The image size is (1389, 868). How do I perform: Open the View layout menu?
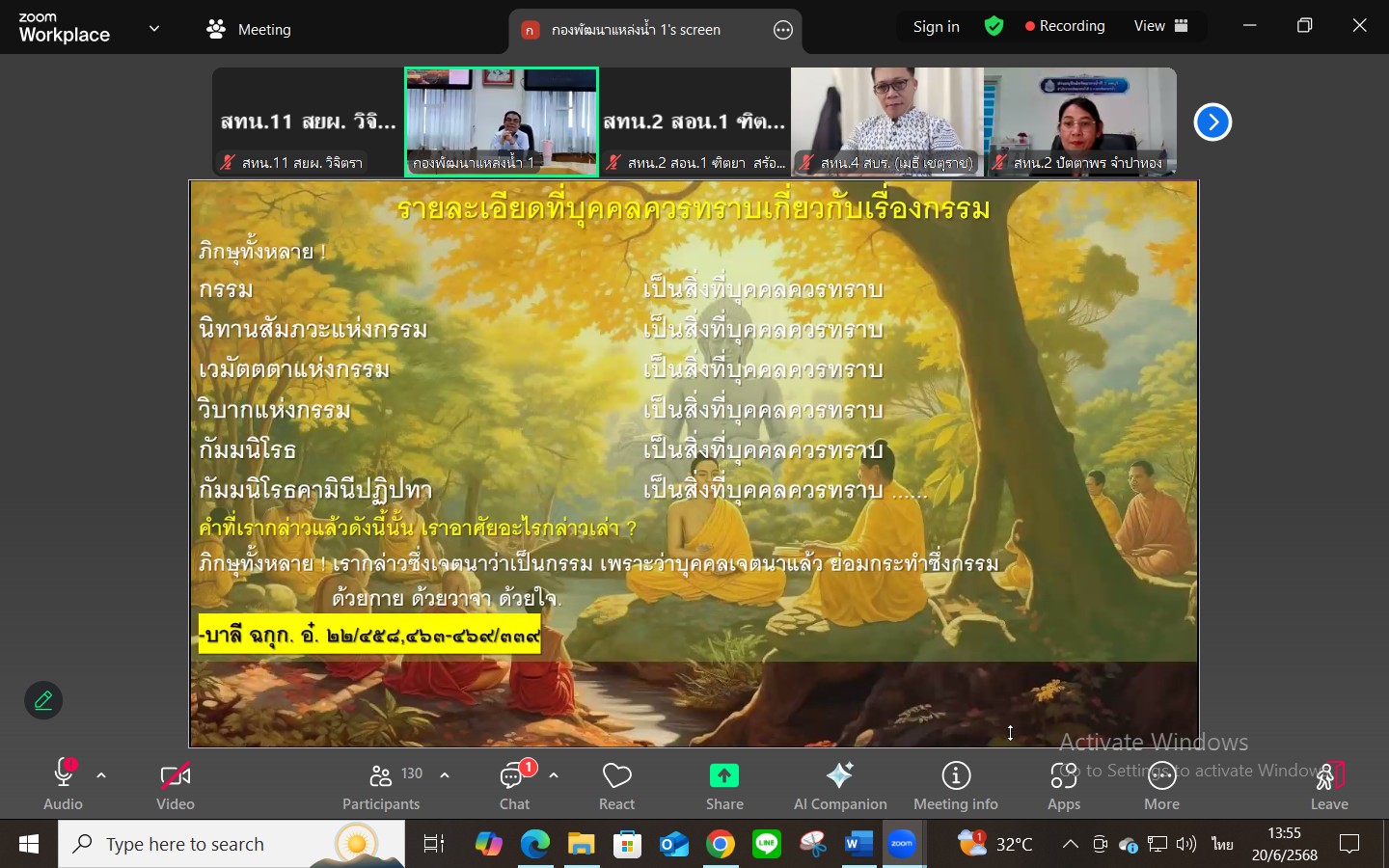tap(1161, 27)
